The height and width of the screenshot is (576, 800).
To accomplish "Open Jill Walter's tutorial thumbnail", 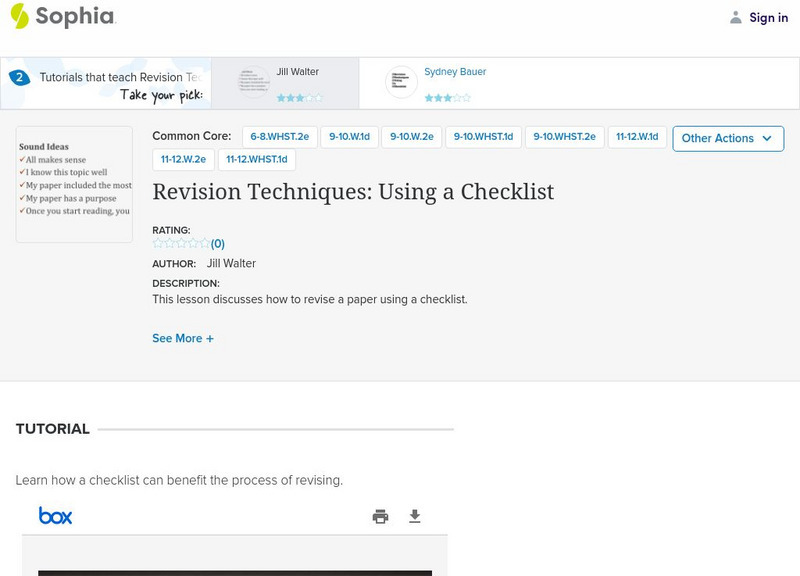I will click(254, 83).
